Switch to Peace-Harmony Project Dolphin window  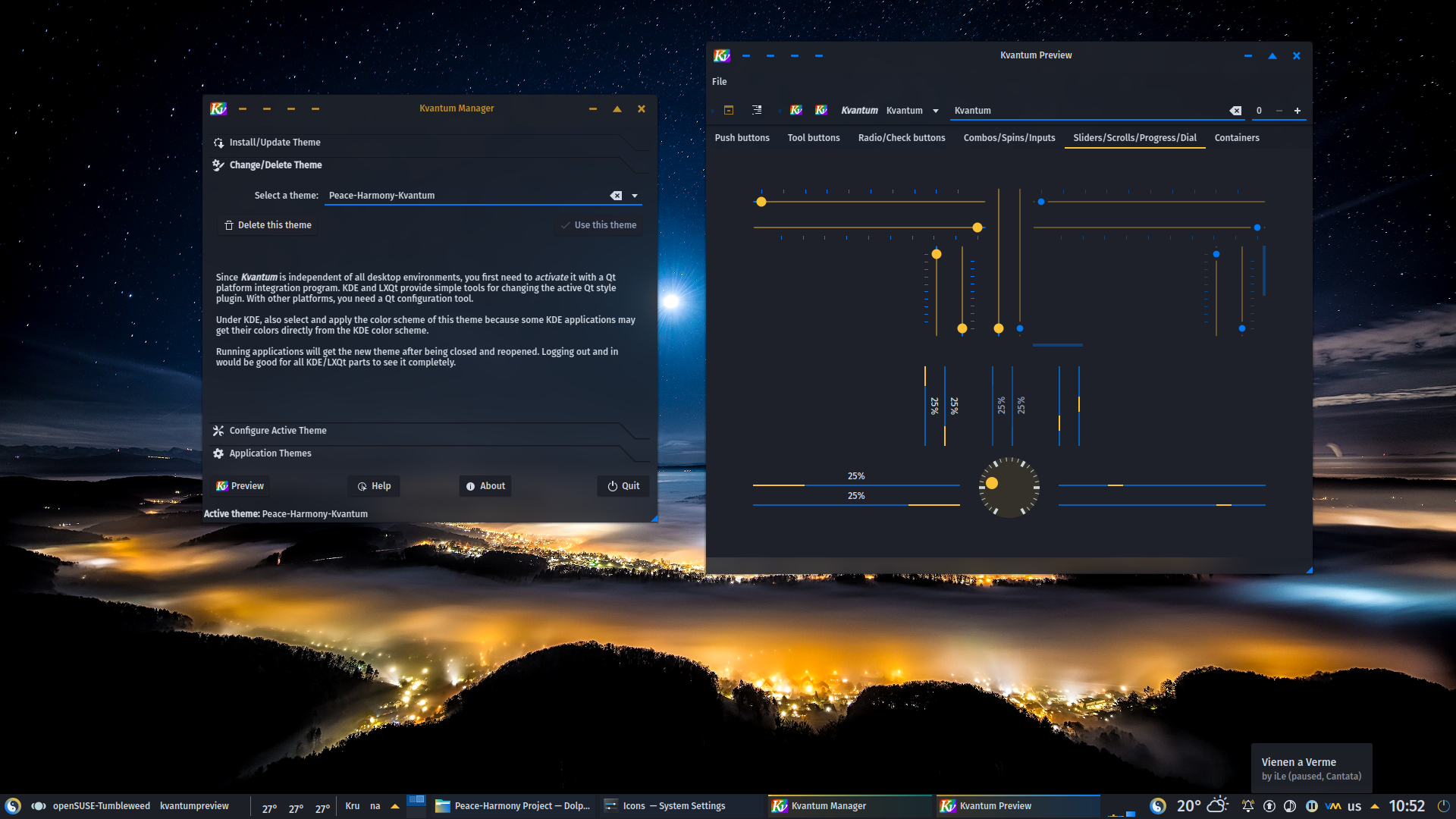[513, 806]
